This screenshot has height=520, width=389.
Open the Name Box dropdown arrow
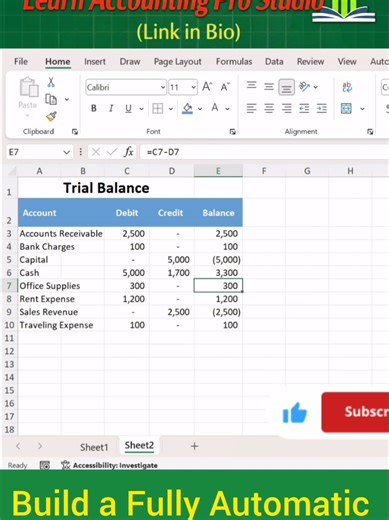point(66,152)
